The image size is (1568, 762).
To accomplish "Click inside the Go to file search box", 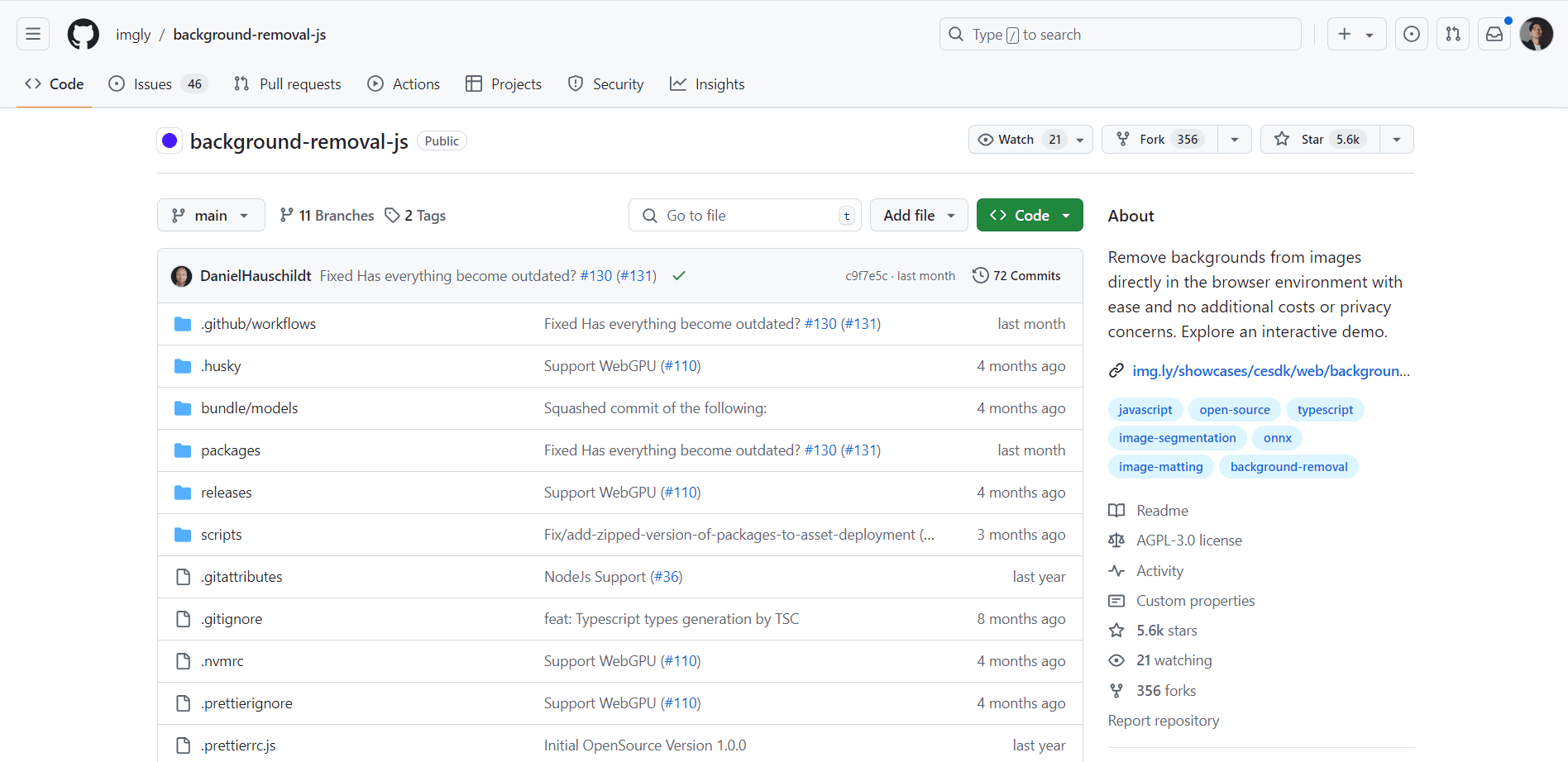I will [x=743, y=215].
